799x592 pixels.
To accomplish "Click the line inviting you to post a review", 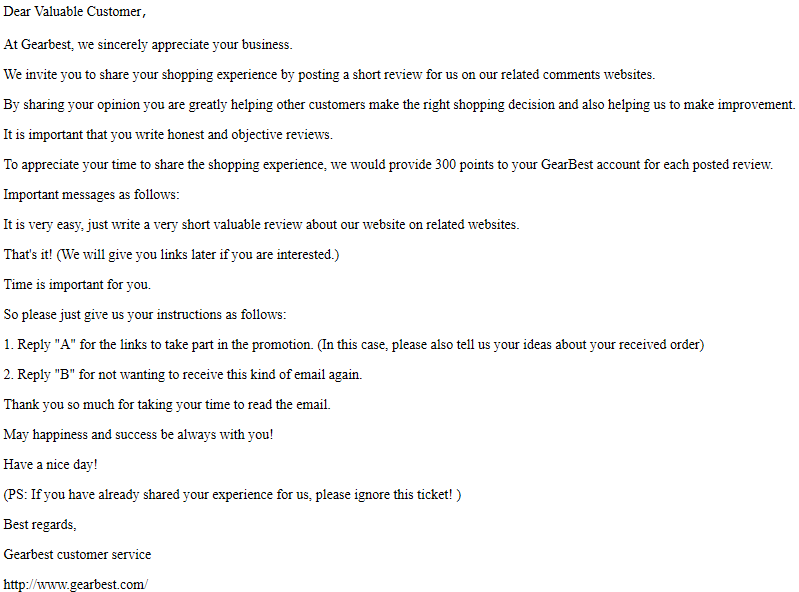I will pyautogui.click(x=329, y=75).
